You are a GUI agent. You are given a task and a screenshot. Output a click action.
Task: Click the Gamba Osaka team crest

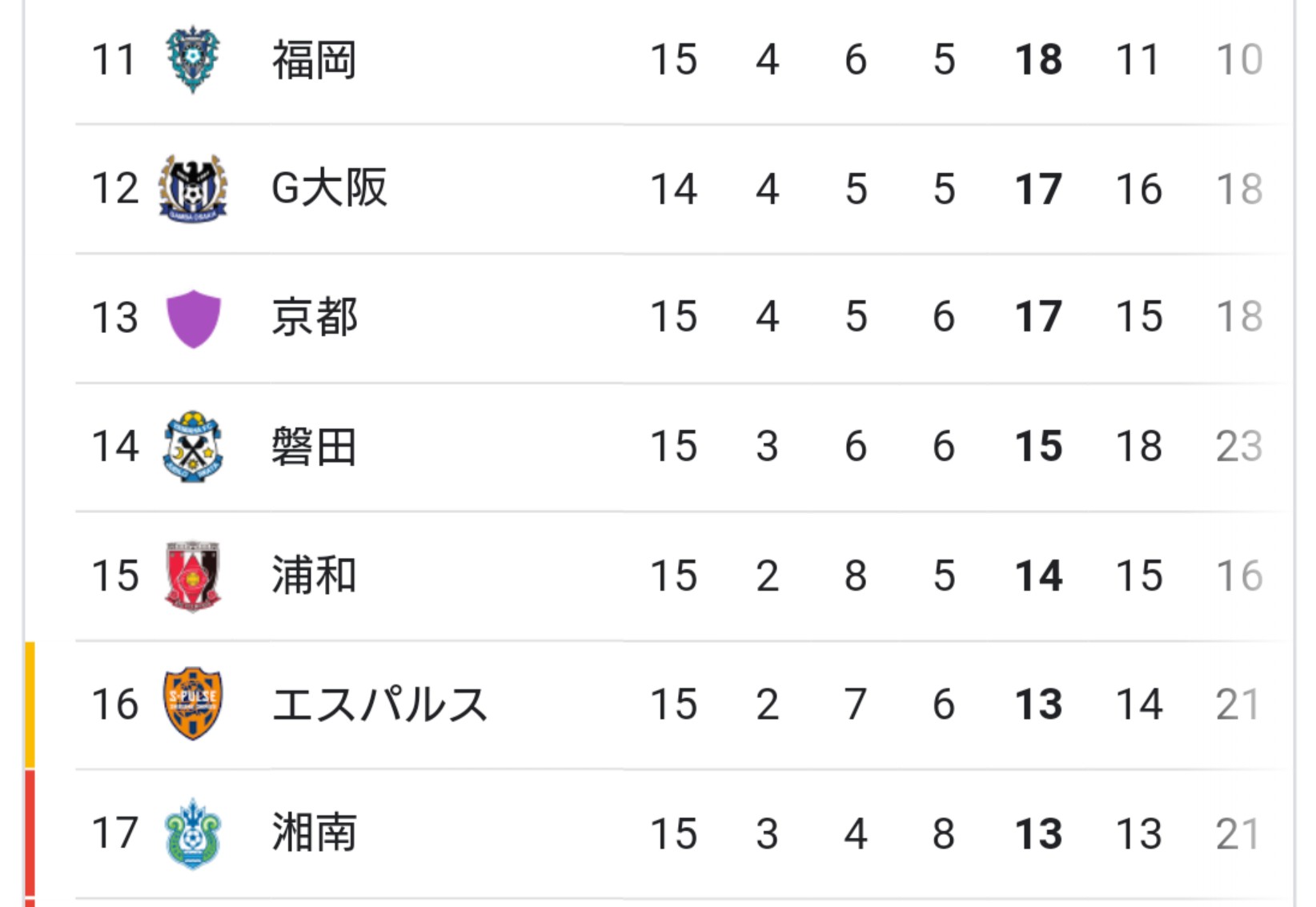(193, 189)
